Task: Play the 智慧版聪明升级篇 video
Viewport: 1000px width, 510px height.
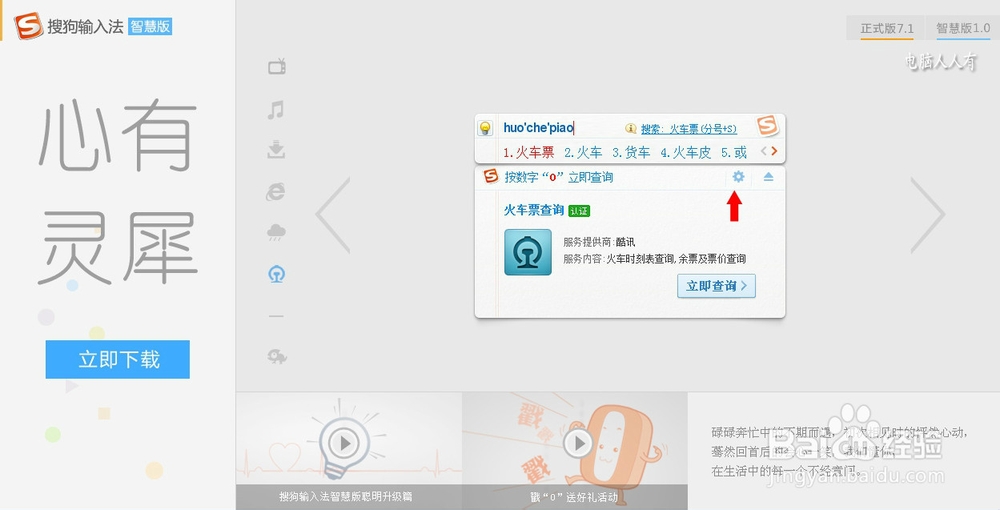Action: point(345,442)
